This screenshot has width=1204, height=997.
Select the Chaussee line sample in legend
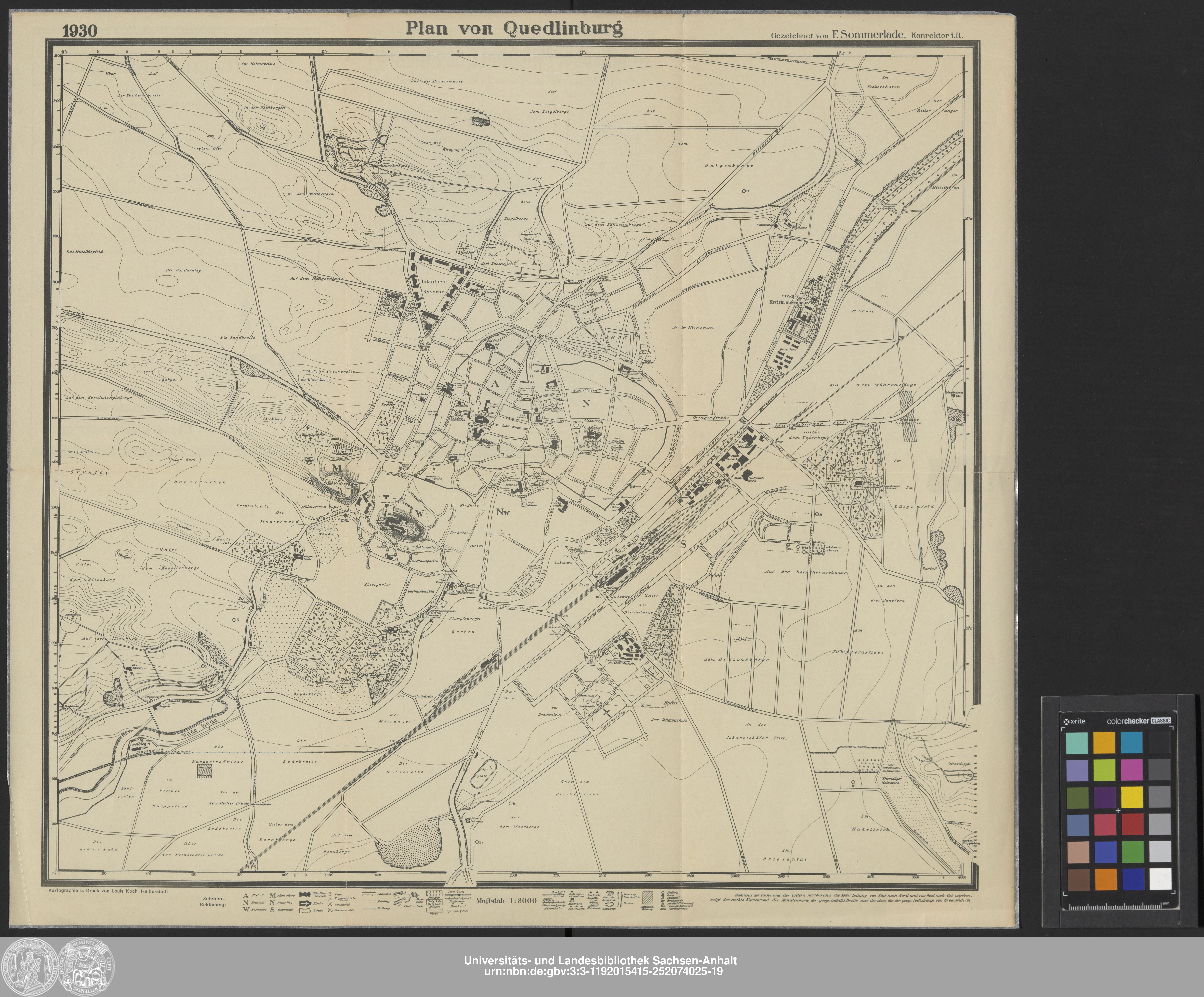pyautogui.click(x=369, y=894)
